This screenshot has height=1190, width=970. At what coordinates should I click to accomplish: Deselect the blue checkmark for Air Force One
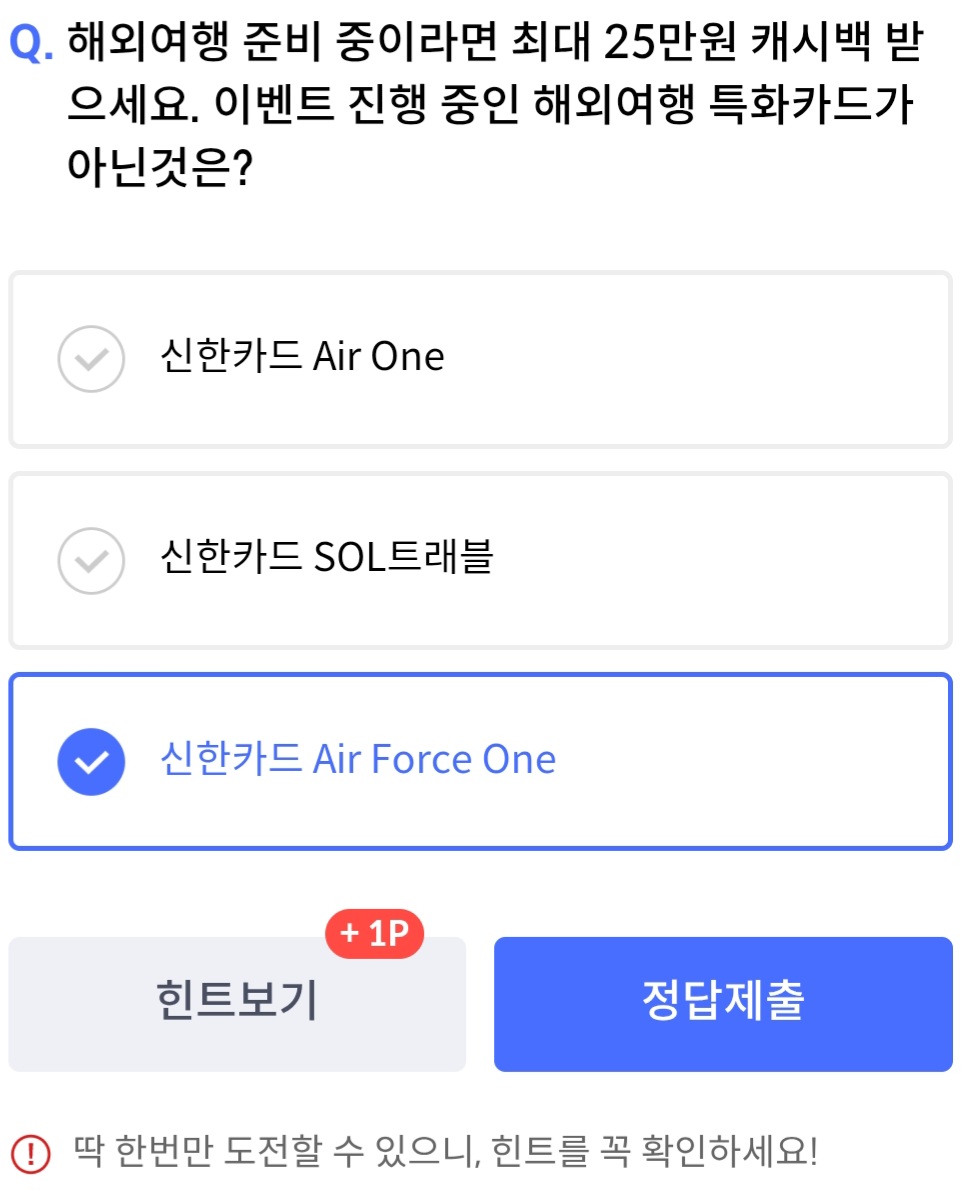(x=91, y=762)
